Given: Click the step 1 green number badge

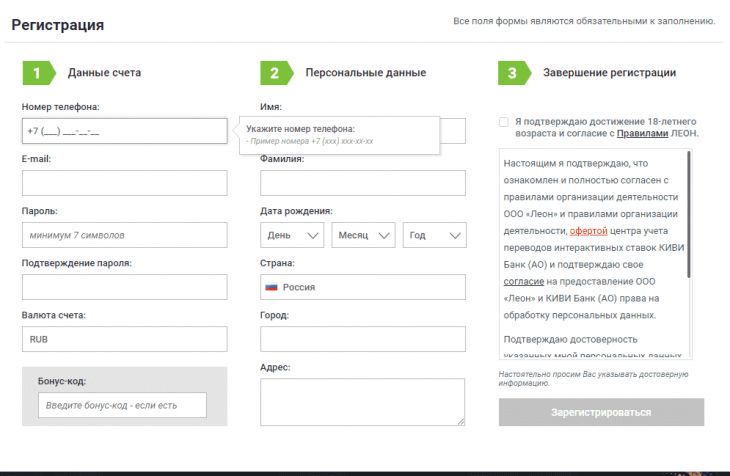Looking at the screenshot, I should [x=36, y=73].
